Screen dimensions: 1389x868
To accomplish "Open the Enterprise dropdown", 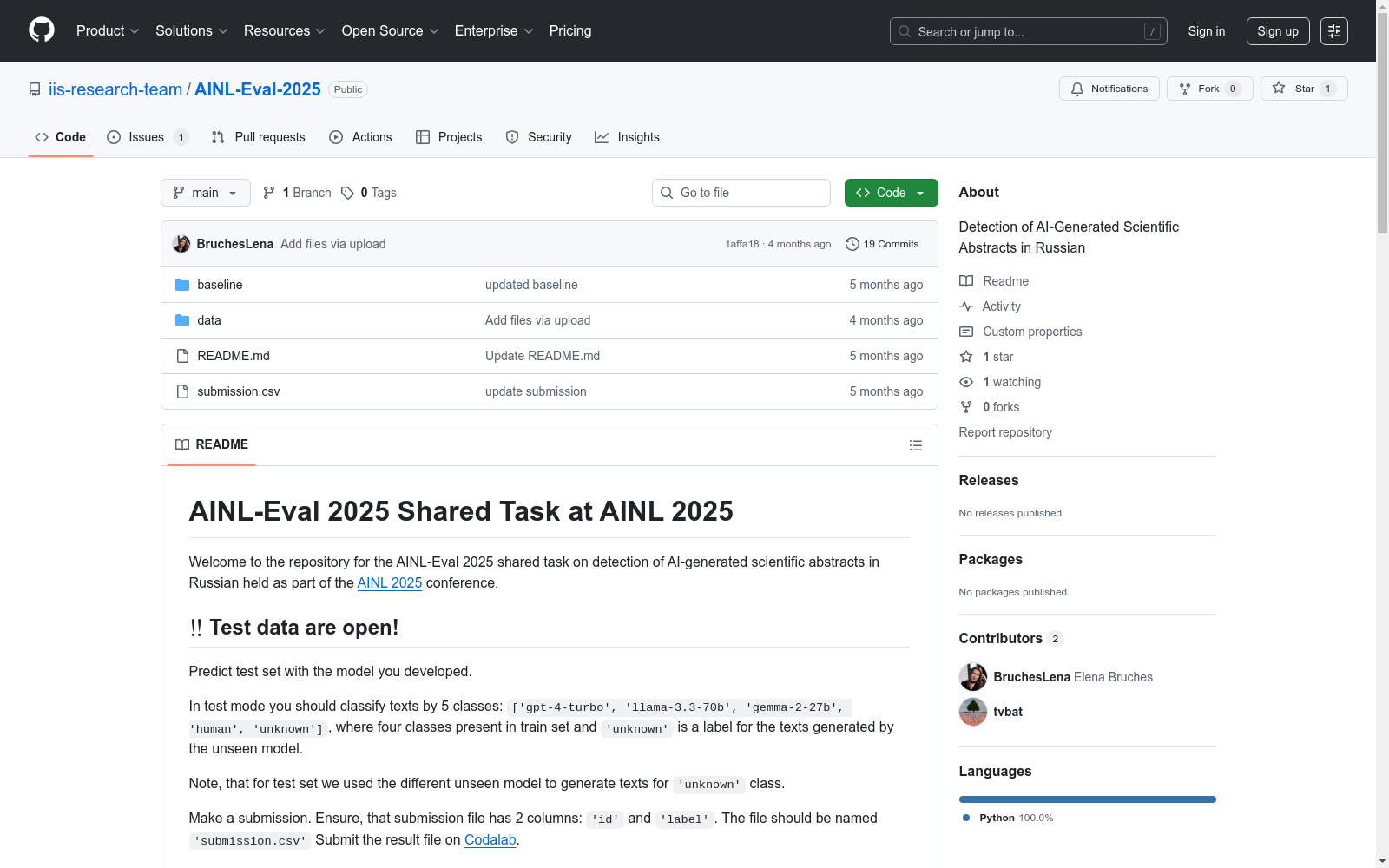I will 494,31.
